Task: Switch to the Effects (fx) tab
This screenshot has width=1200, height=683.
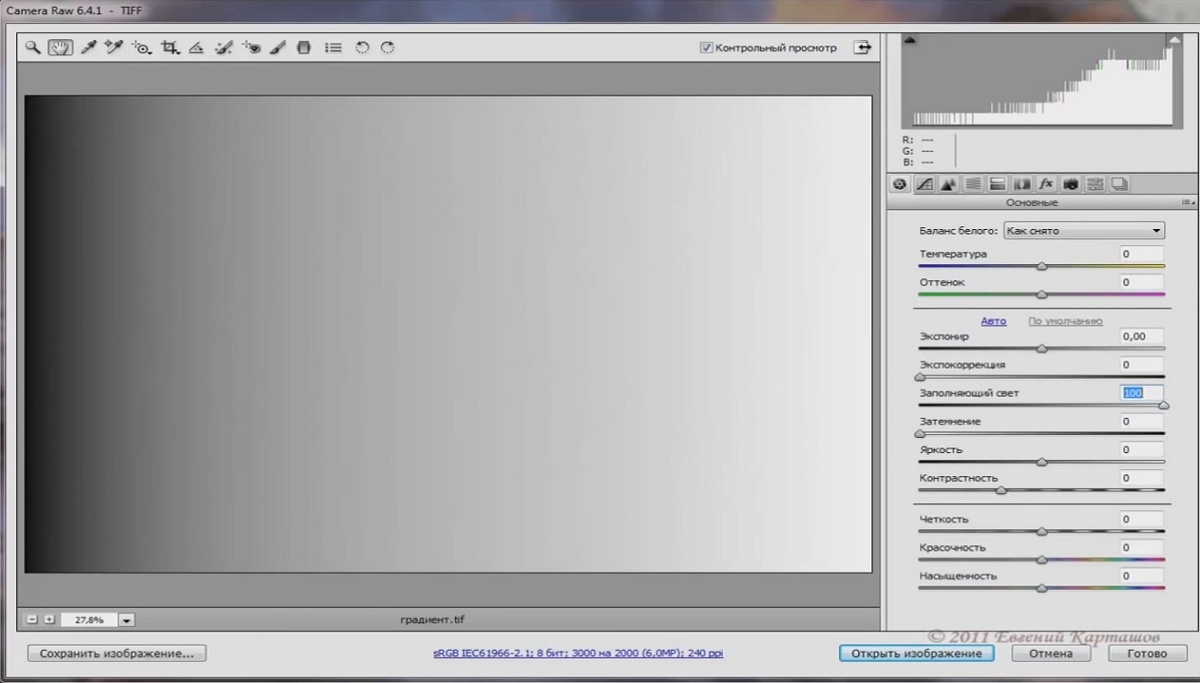Action: point(1046,184)
